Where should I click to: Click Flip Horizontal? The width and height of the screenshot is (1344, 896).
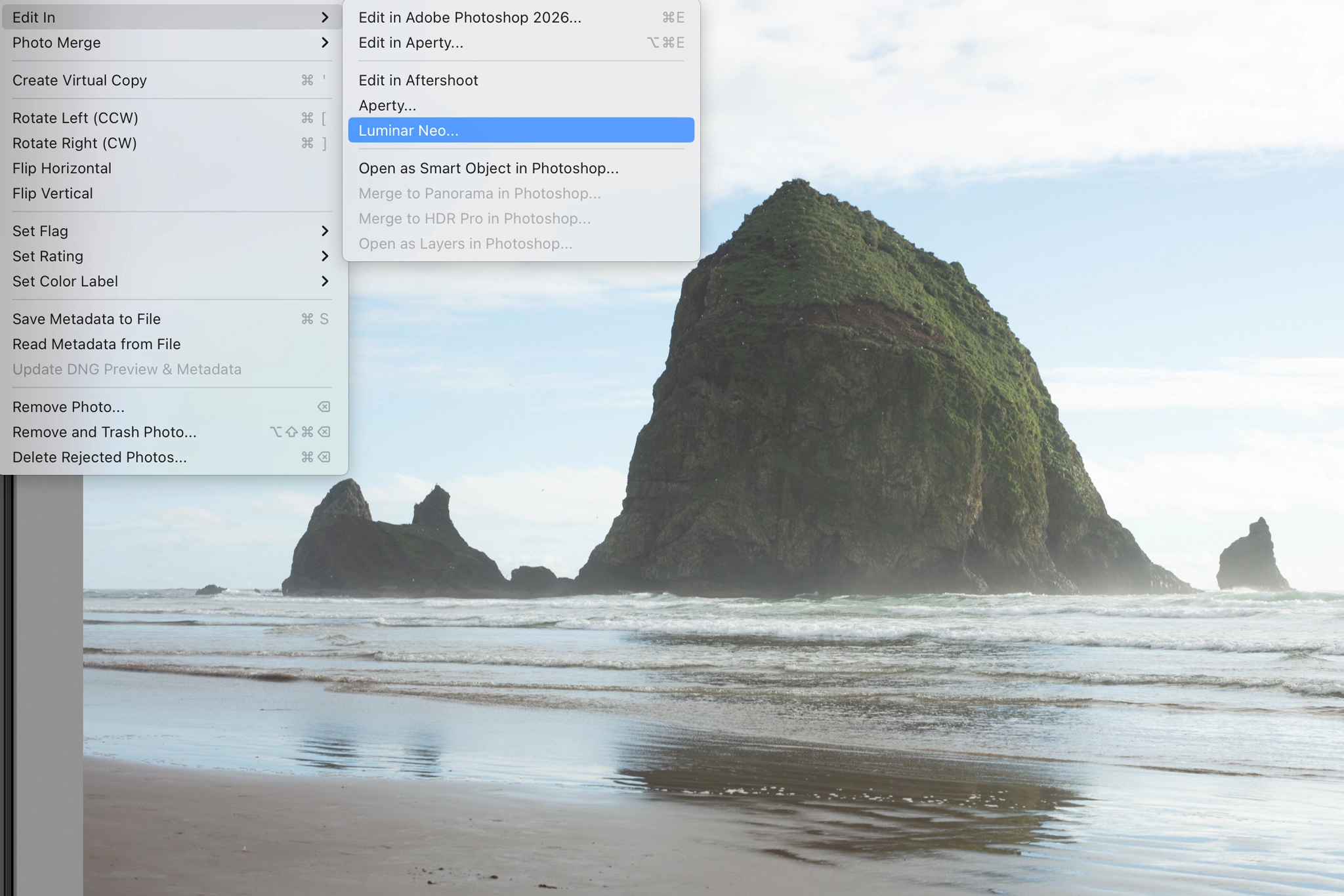click(171, 168)
